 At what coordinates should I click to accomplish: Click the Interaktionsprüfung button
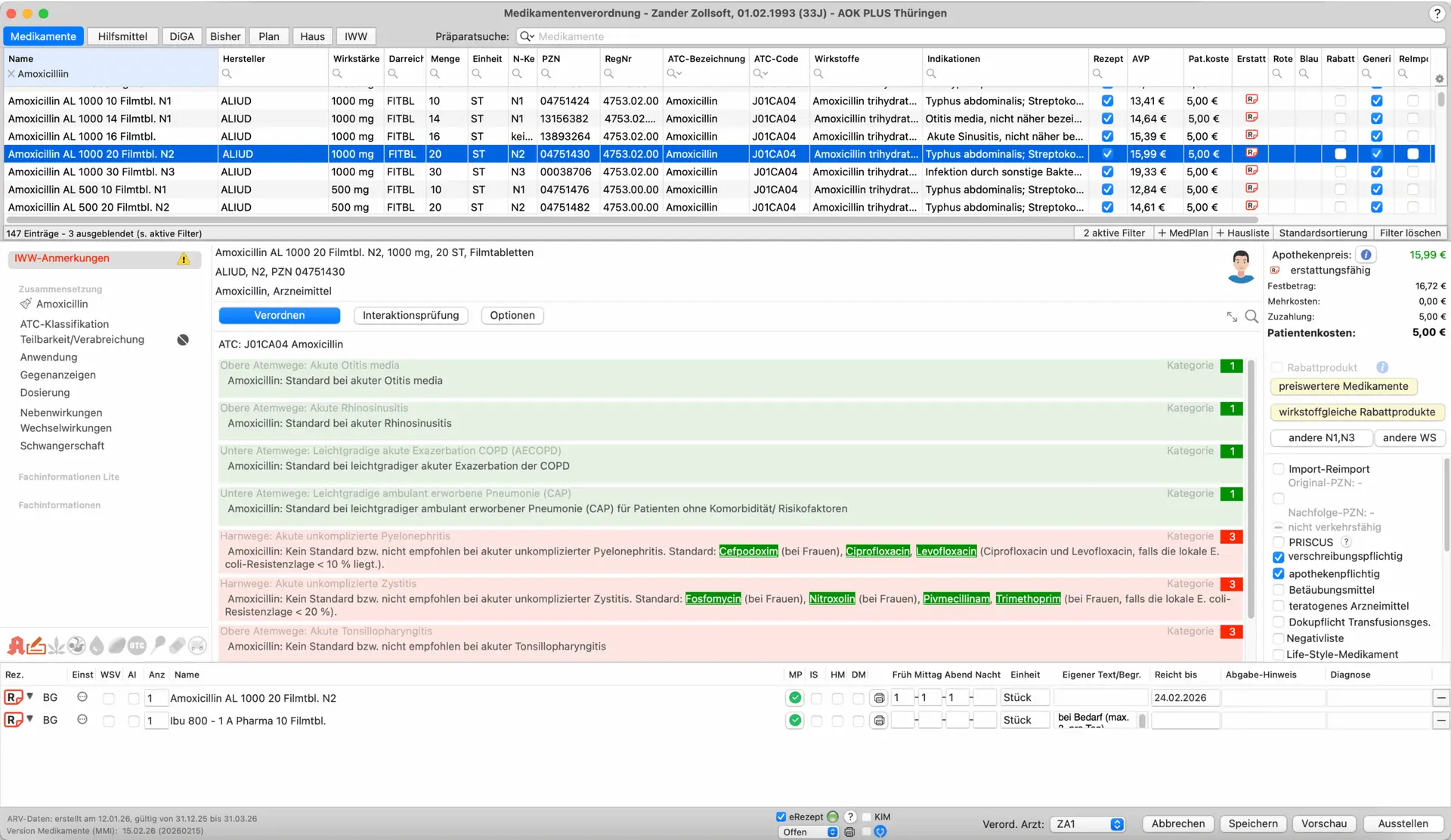pyautogui.click(x=410, y=316)
